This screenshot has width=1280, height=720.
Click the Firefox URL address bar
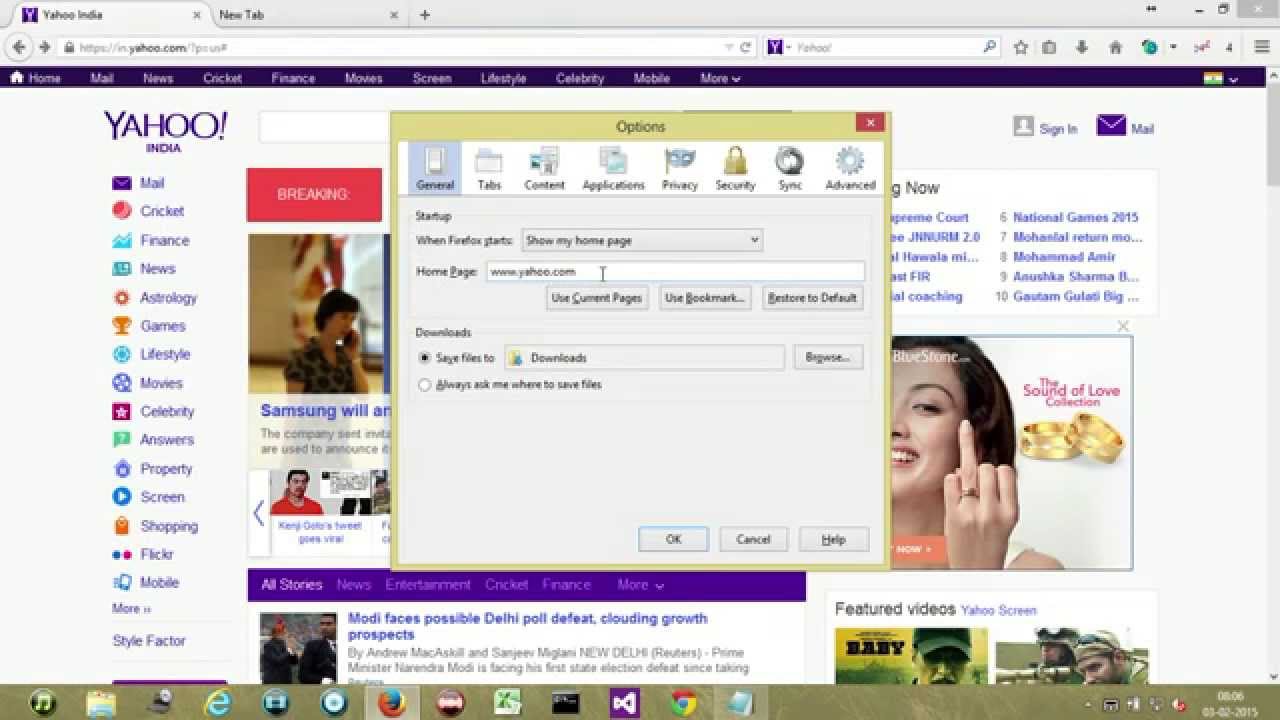(396, 47)
